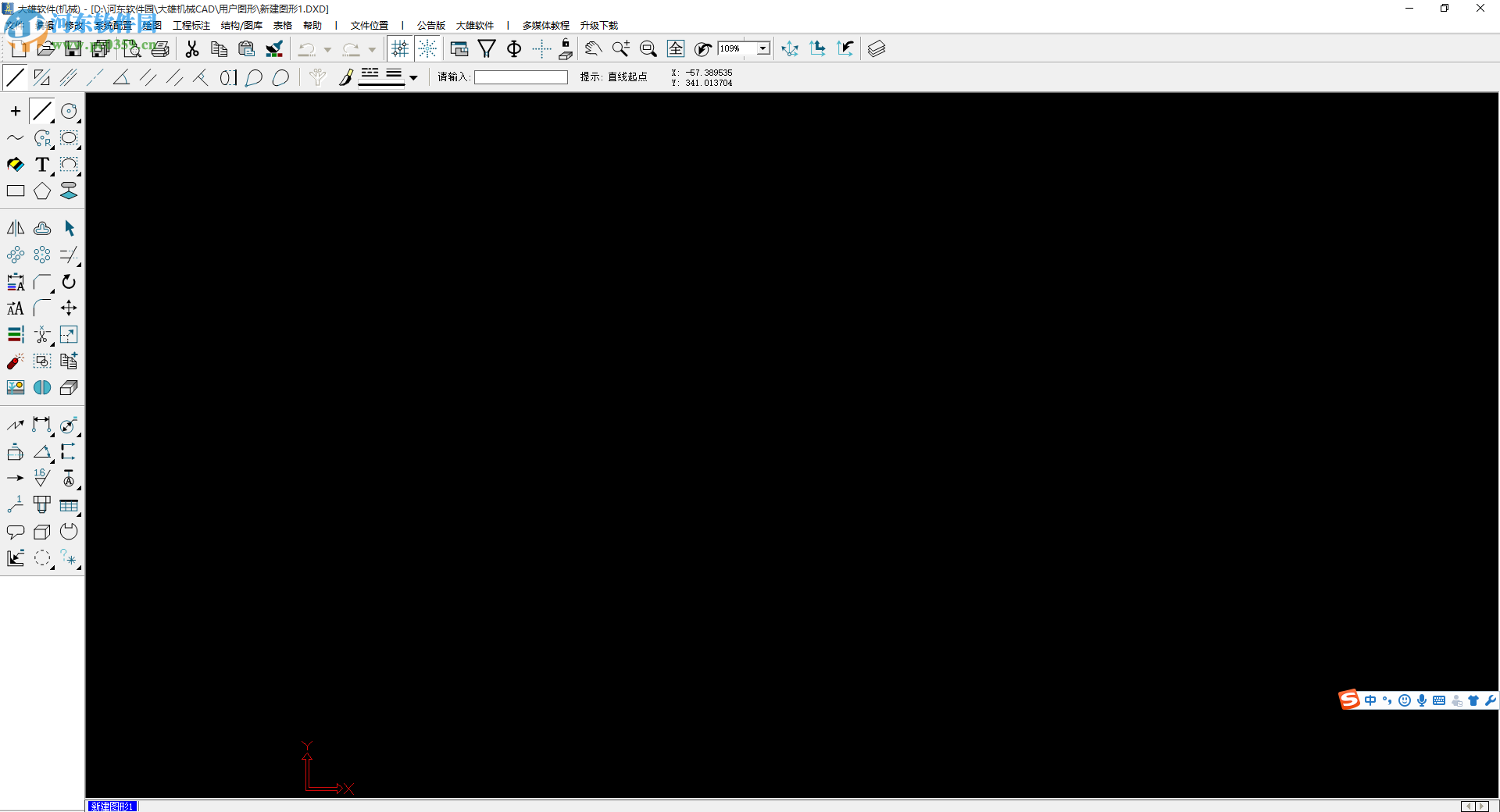Click the 大雄软件 menu button
This screenshot has height=812, width=1500.
(x=475, y=26)
